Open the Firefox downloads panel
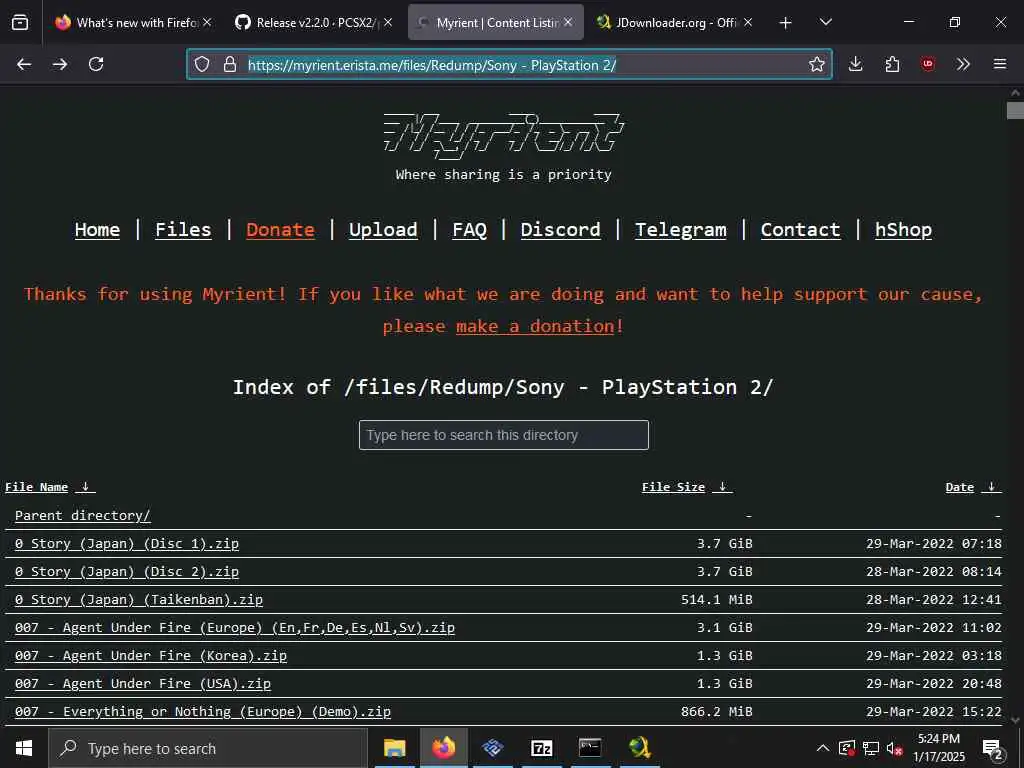The width and height of the screenshot is (1024, 768). click(x=856, y=64)
